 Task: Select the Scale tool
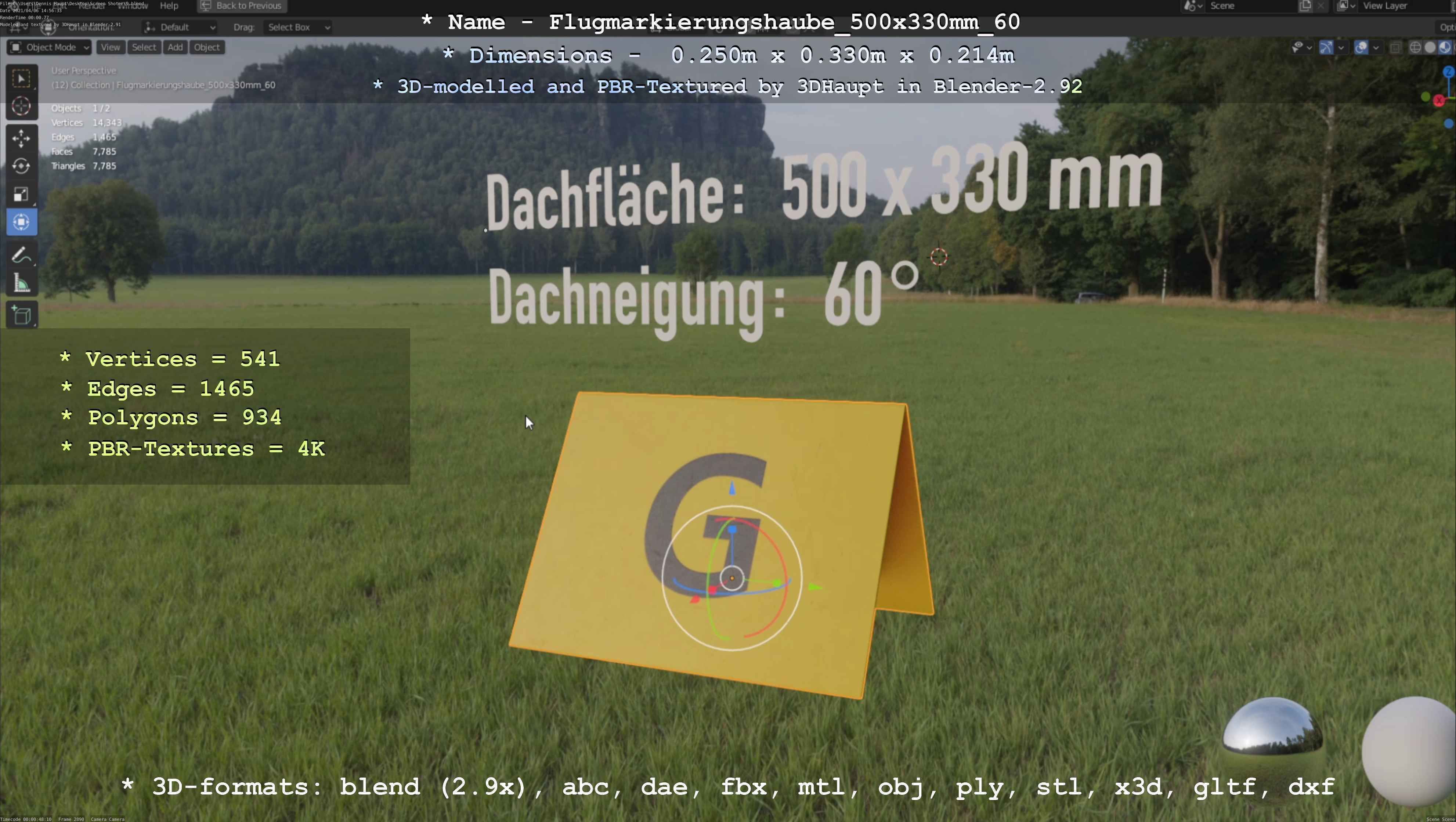(x=21, y=194)
